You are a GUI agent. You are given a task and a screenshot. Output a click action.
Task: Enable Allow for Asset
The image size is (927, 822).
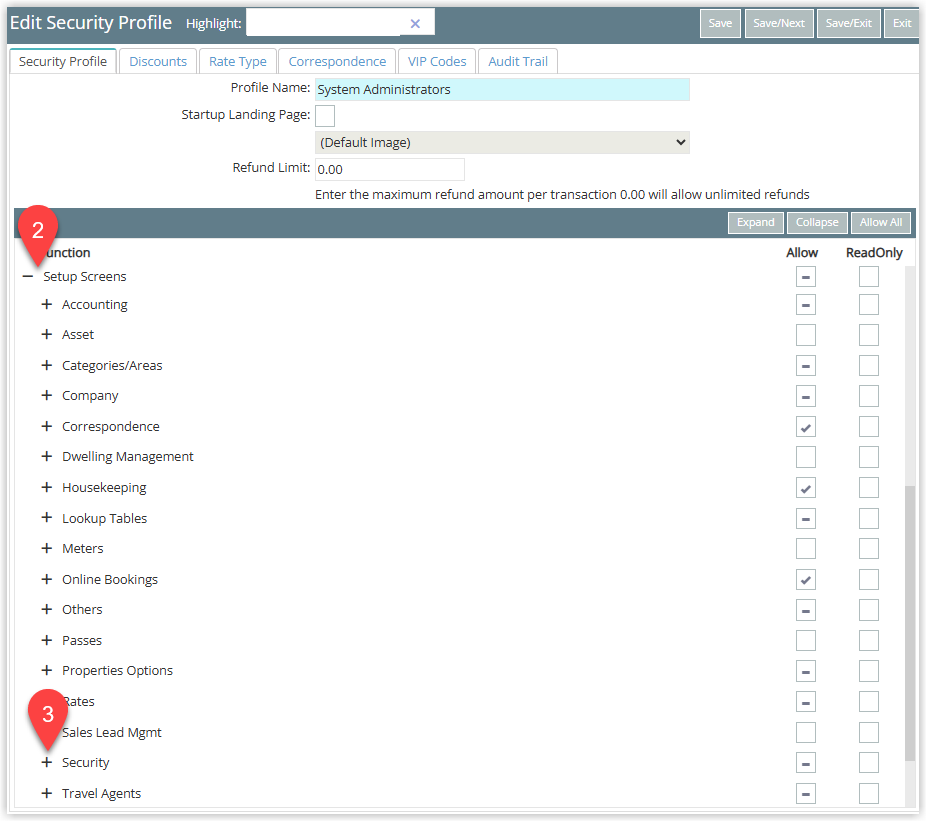coord(805,335)
